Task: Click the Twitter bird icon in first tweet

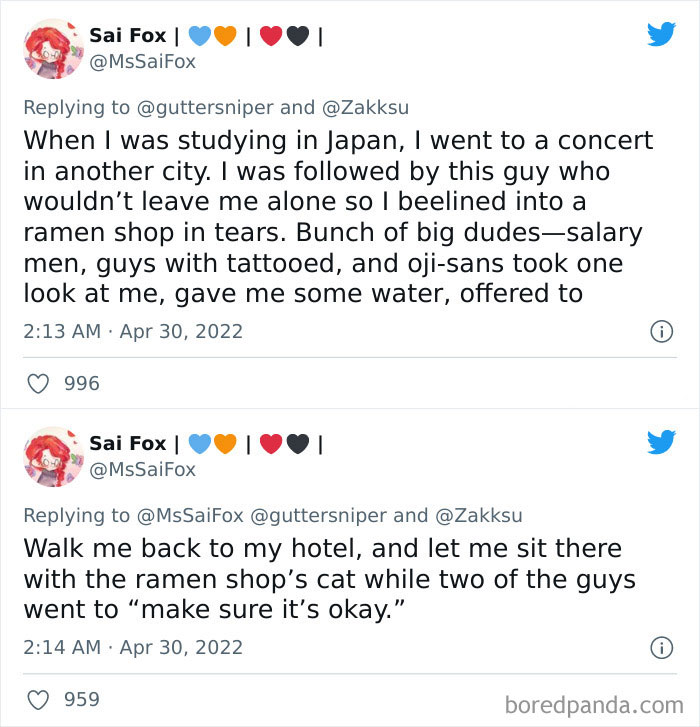Action: click(x=661, y=34)
